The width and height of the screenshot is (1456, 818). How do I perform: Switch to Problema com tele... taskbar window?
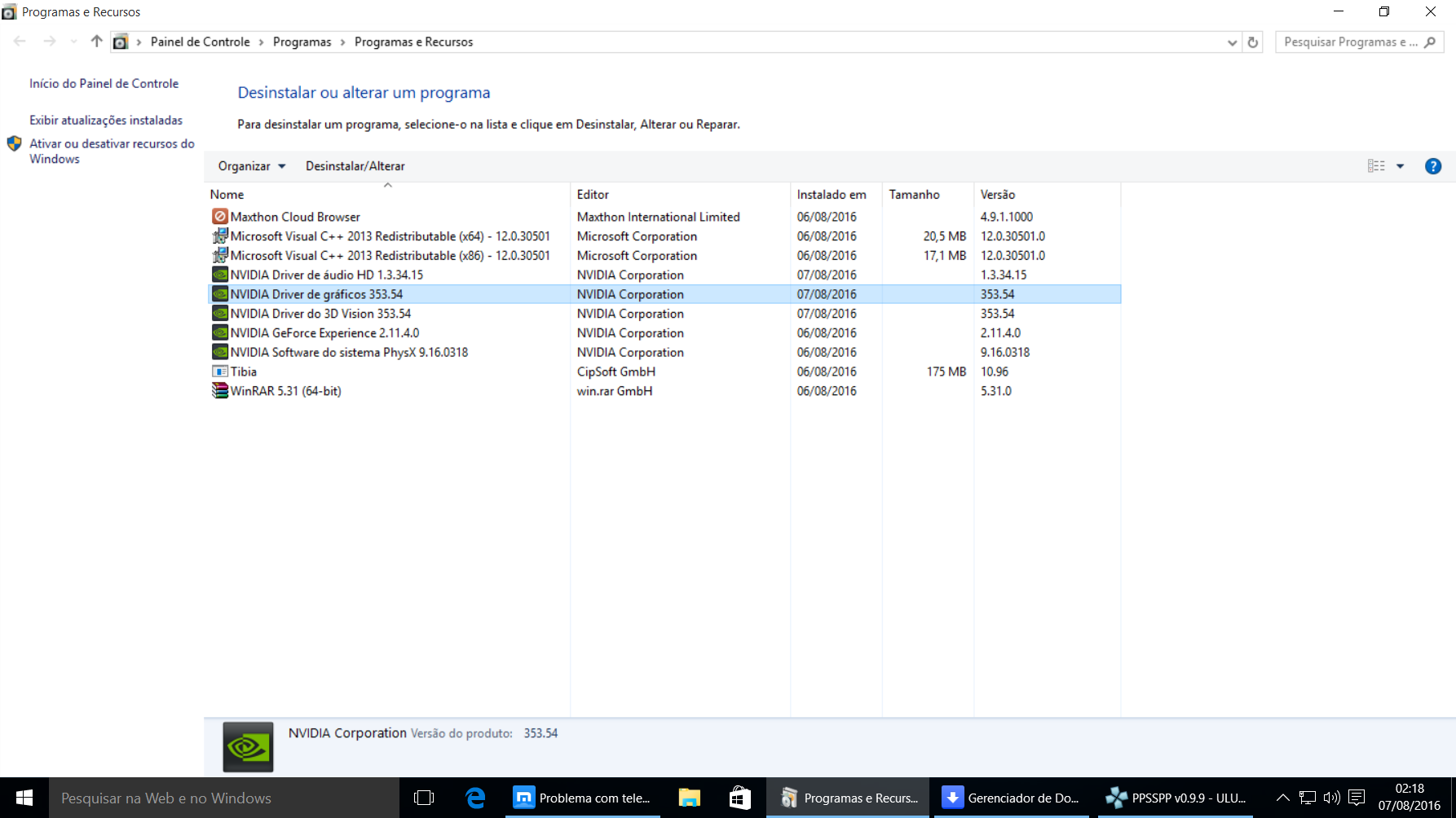582,798
